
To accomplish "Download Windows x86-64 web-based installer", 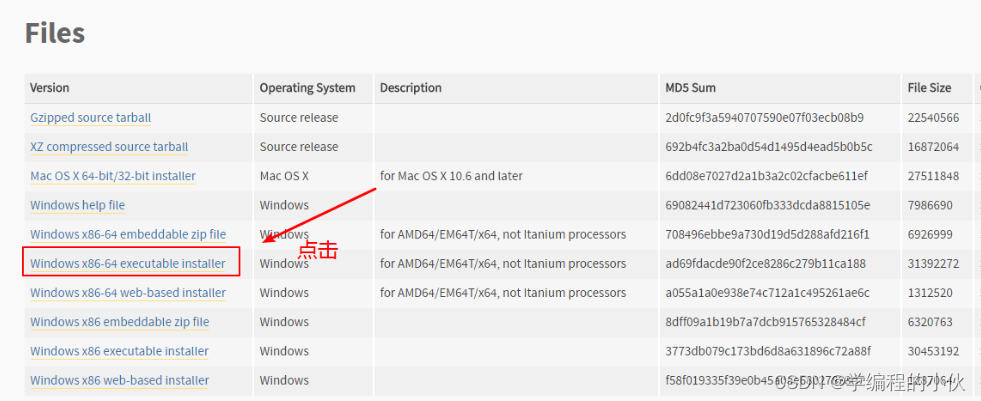I will [128, 293].
